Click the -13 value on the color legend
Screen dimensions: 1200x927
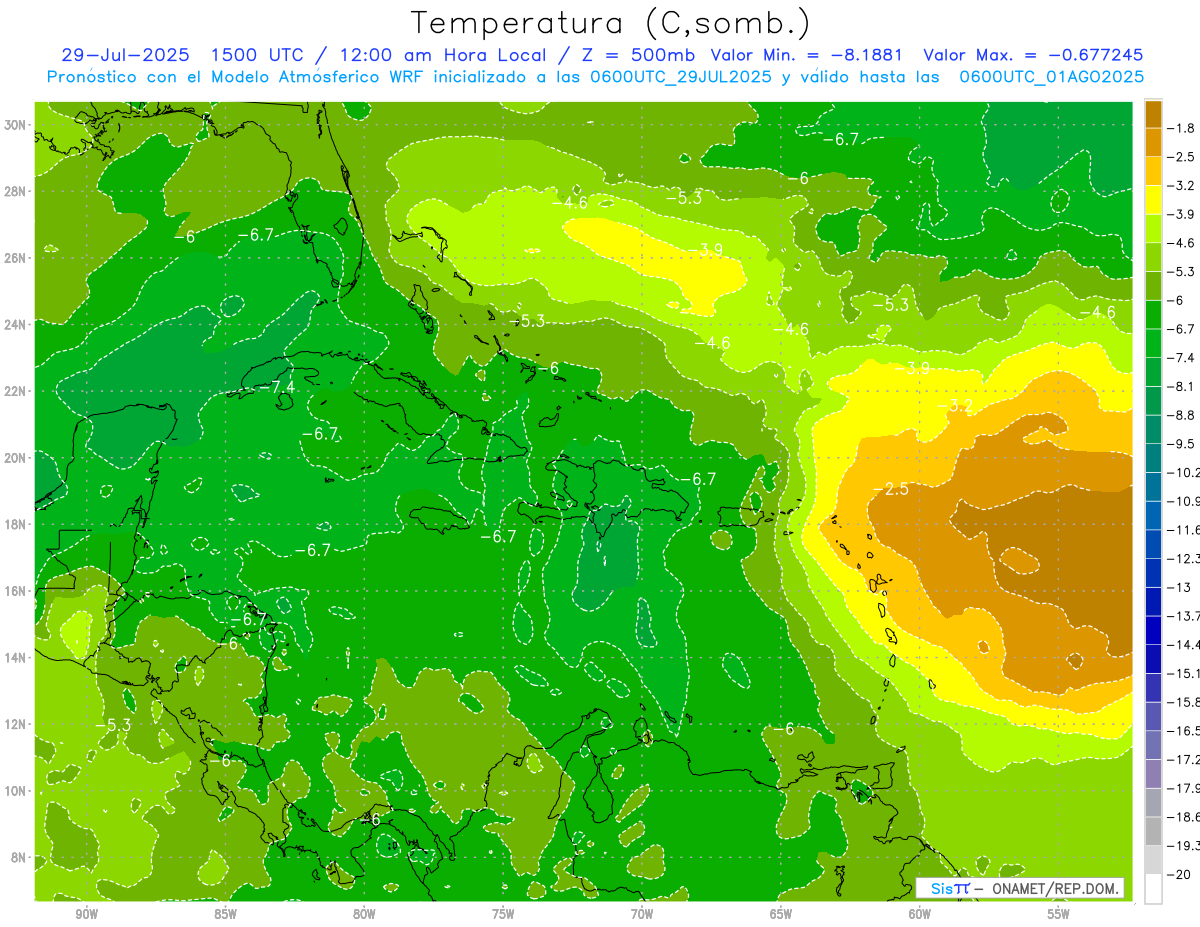pos(1178,587)
